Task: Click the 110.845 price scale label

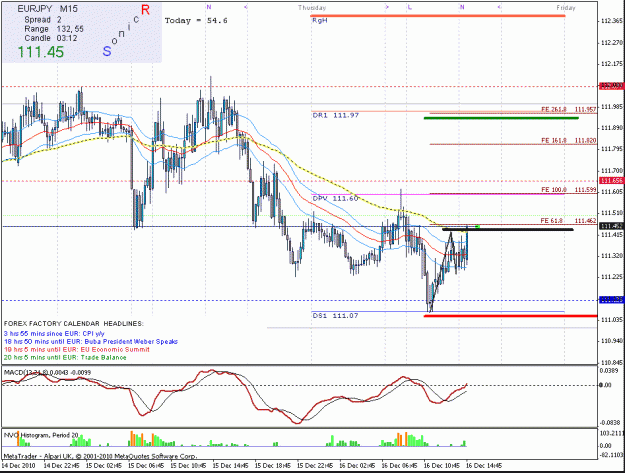Action: pos(611,363)
